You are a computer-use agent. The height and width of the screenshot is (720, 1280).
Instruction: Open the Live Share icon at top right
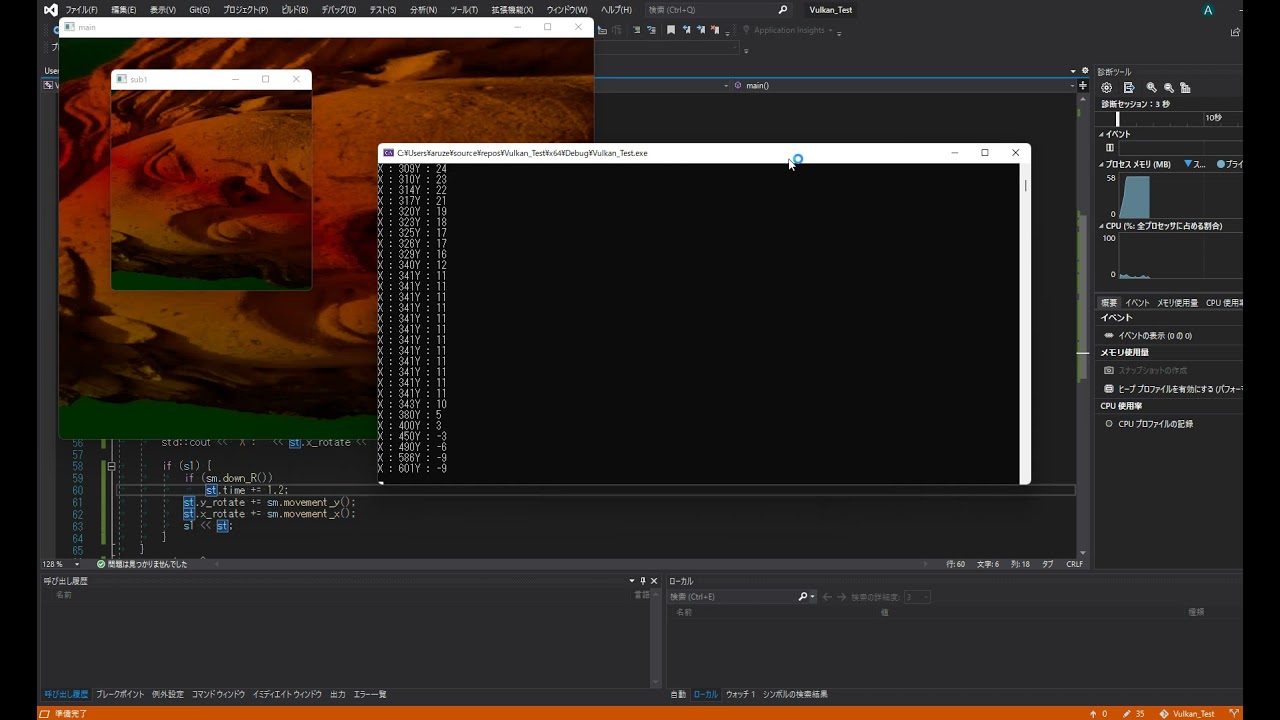tap(1237, 32)
